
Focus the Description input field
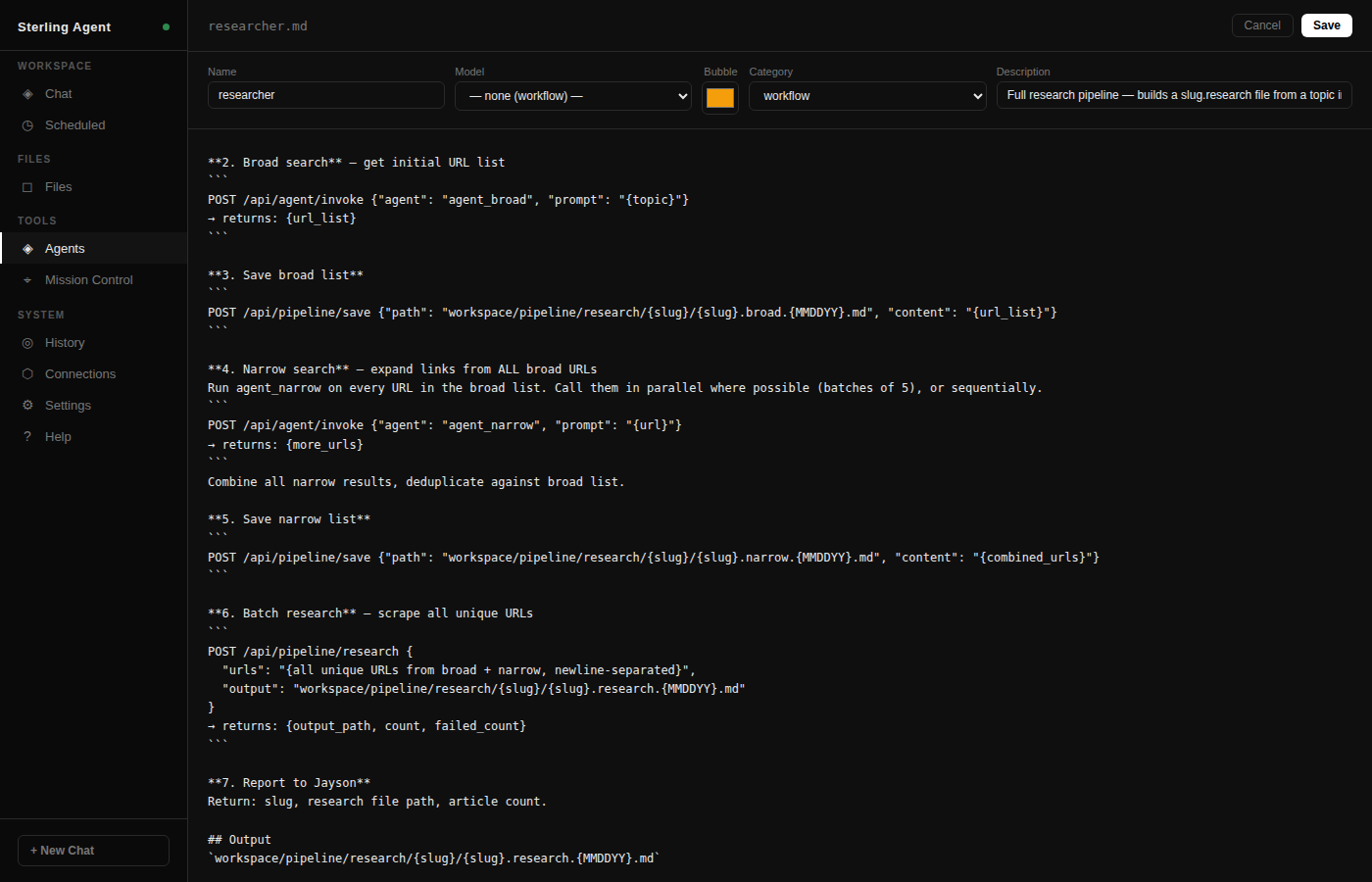pyautogui.click(x=1174, y=95)
